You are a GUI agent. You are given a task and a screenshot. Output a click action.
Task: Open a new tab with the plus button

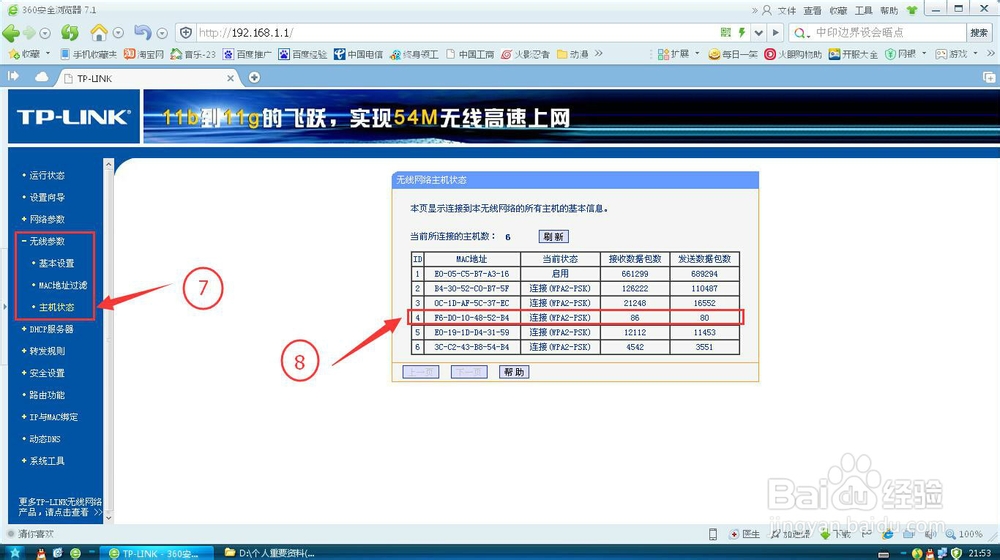pos(254,77)
